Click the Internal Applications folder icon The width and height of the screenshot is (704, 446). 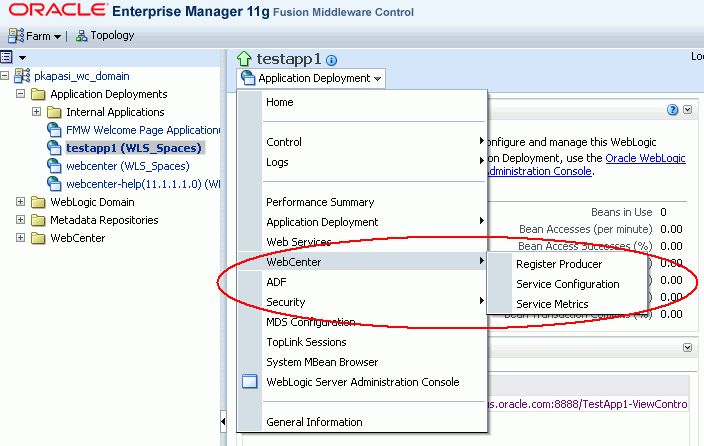tap(54, 112)
